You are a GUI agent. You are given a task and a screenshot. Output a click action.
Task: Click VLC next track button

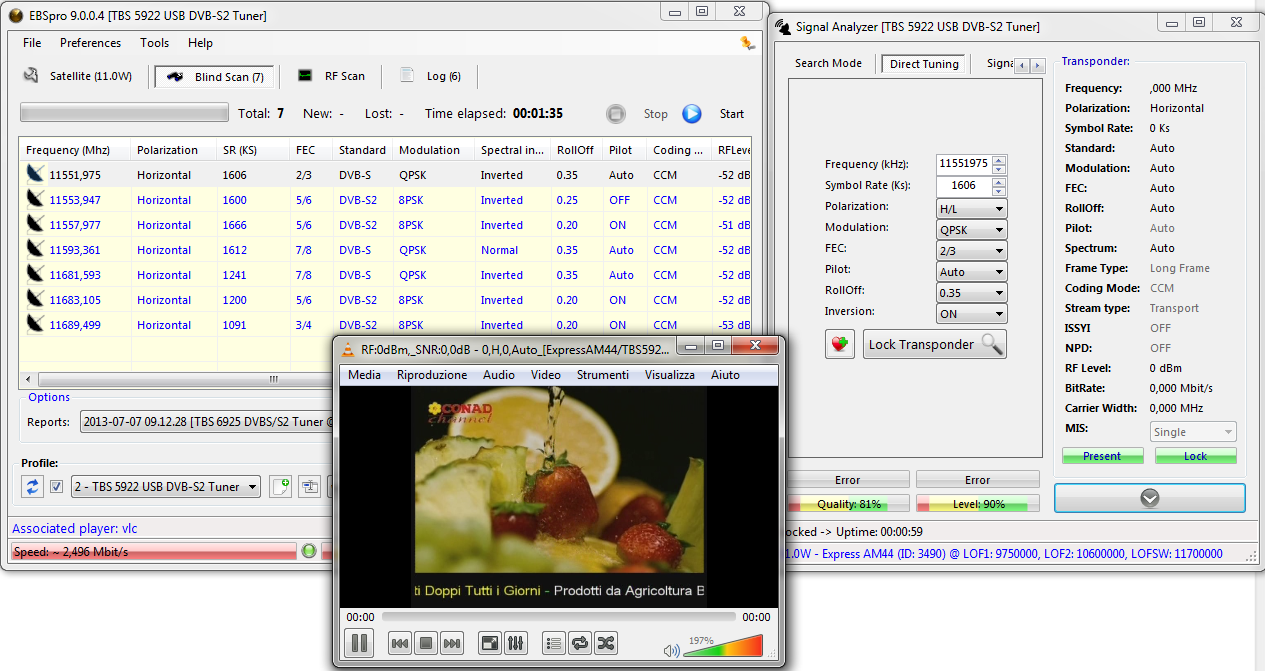(452, 644)
